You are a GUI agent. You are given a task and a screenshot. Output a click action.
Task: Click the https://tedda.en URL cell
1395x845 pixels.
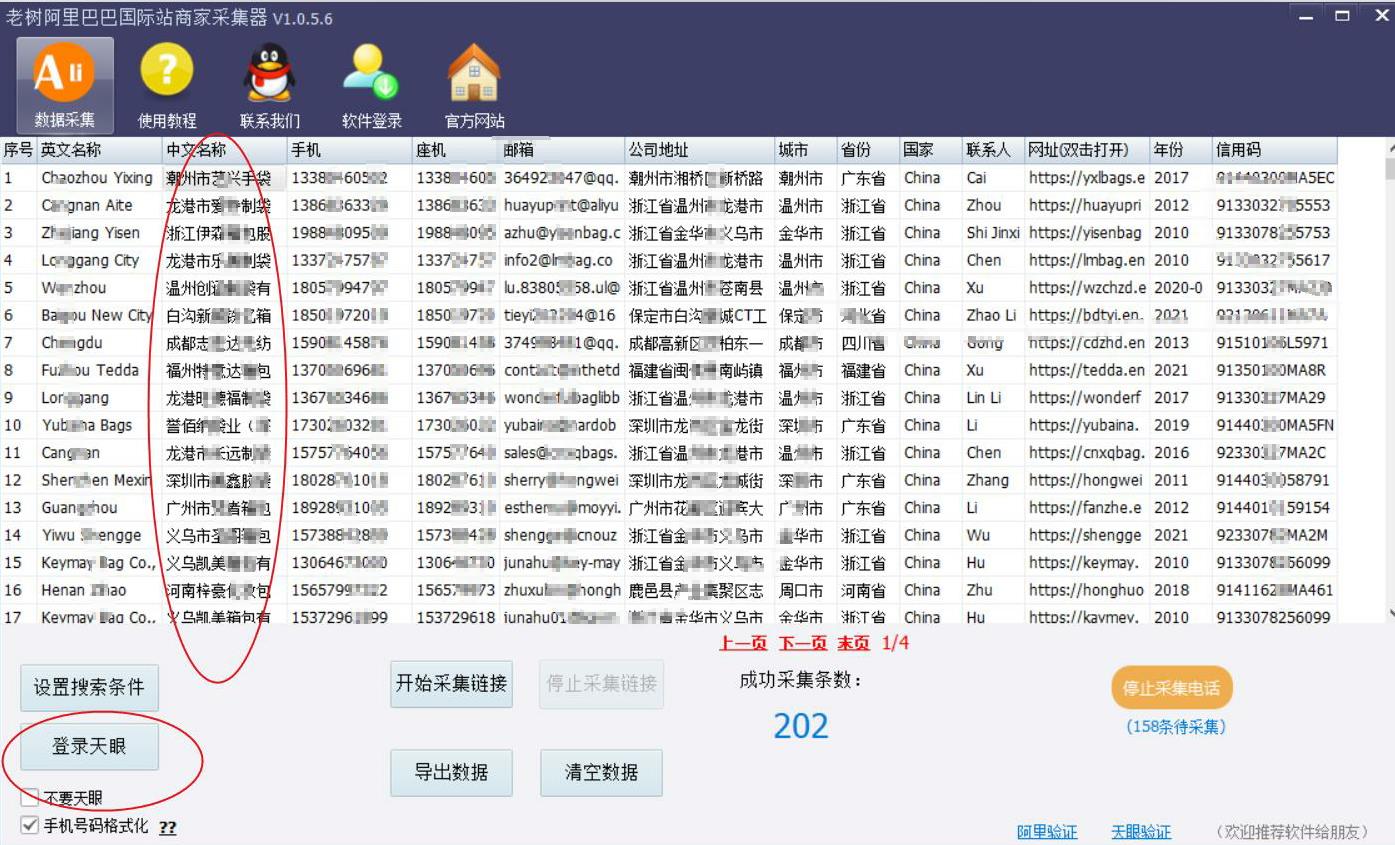(x=1087, y=370)
